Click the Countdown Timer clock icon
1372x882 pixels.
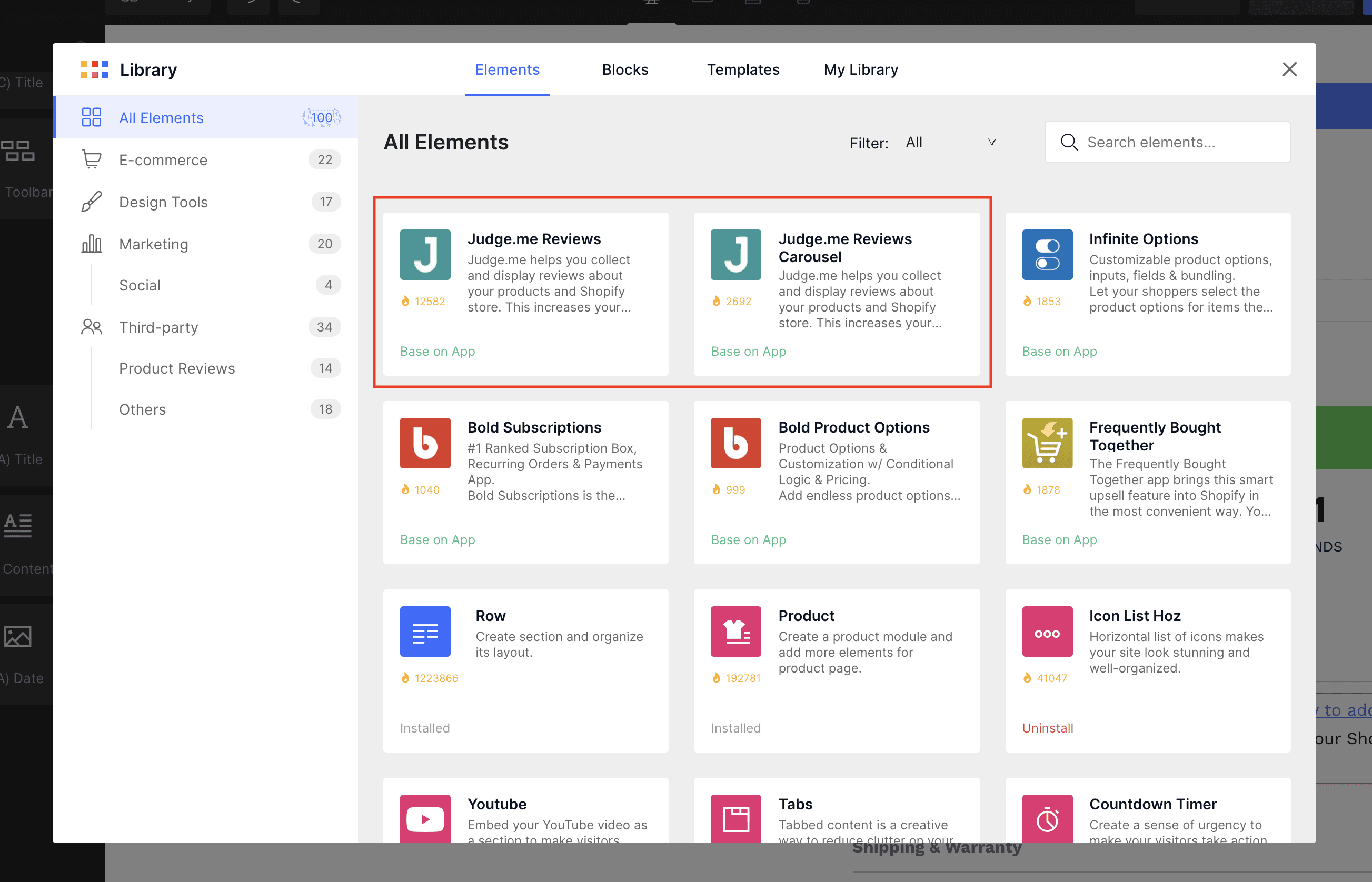click(x=1047, y=818)
